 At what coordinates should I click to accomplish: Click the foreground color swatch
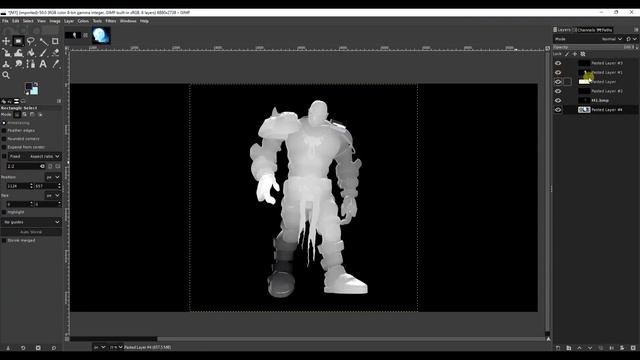(29, 86)
